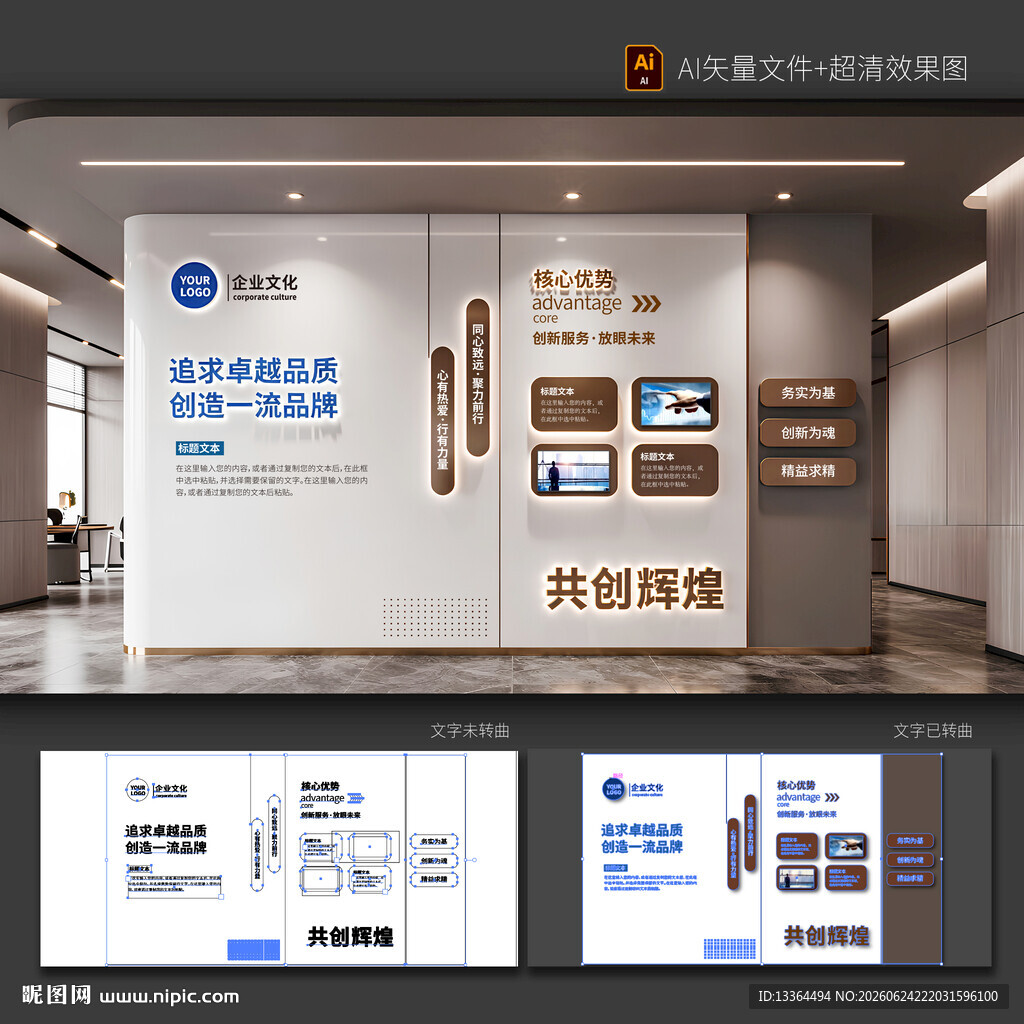
Task: Open the person silhouette photo thumbnail
Action: point(574,470)
